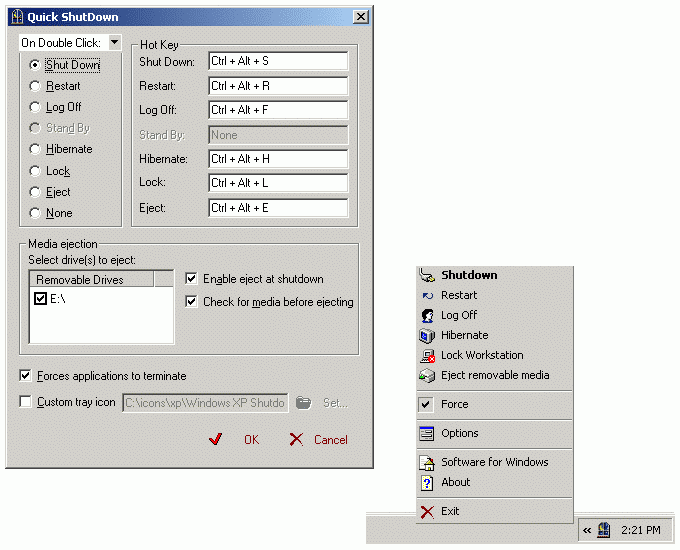Click the Eject removable media icon
This screenshot has width=680, height=550.
[427, 376]
